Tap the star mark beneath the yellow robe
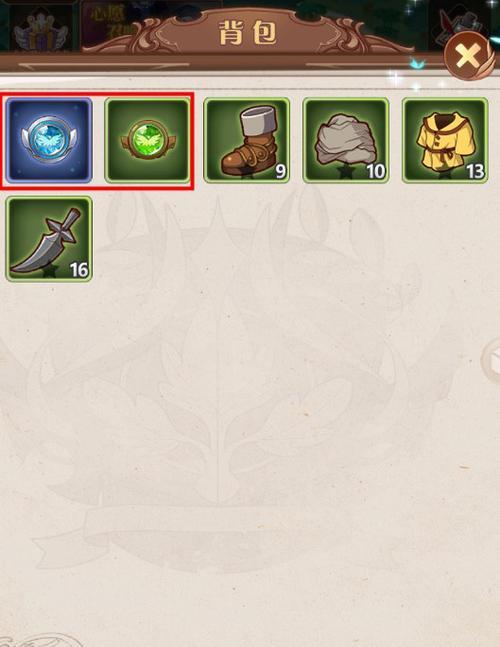Screen dimensions: 500x647 coord(446,175)
